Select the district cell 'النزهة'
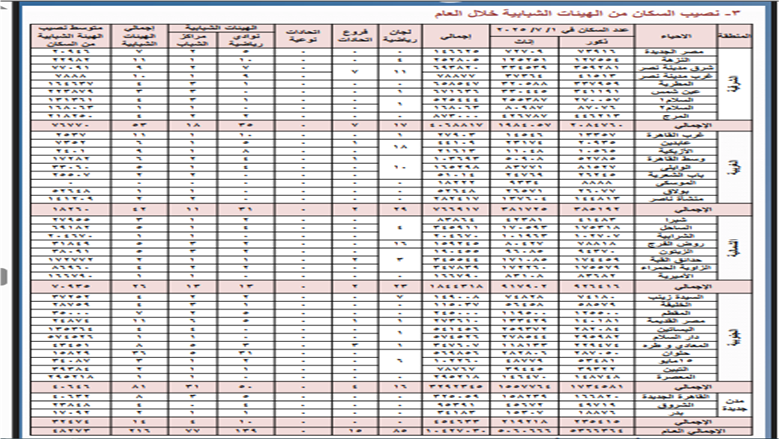 [675, 60]
